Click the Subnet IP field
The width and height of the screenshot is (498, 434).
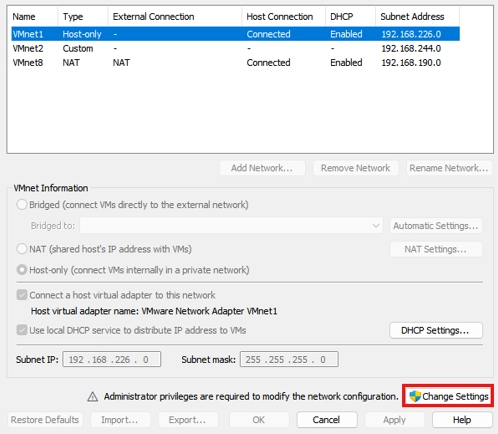click(112, 359)
